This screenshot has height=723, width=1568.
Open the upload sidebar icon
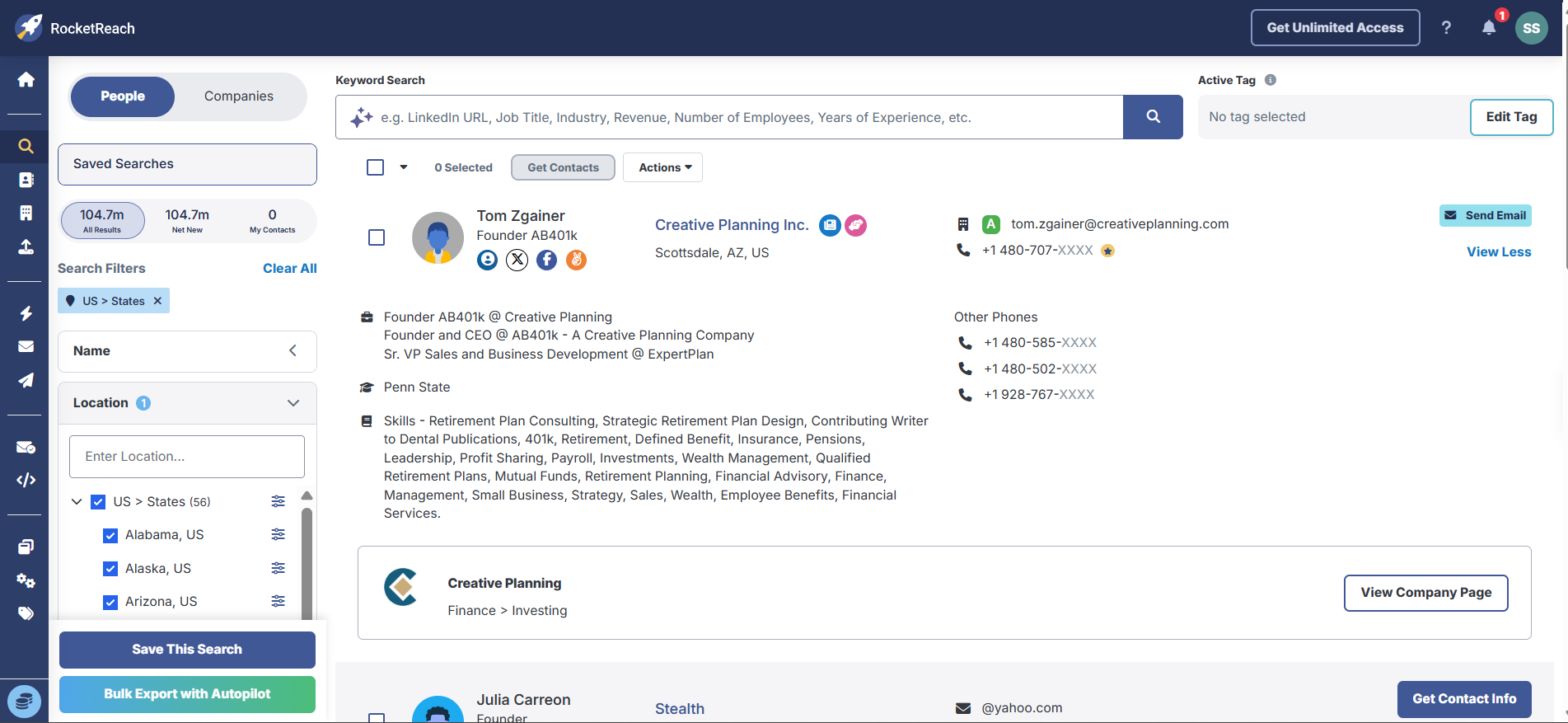point(26,246)
